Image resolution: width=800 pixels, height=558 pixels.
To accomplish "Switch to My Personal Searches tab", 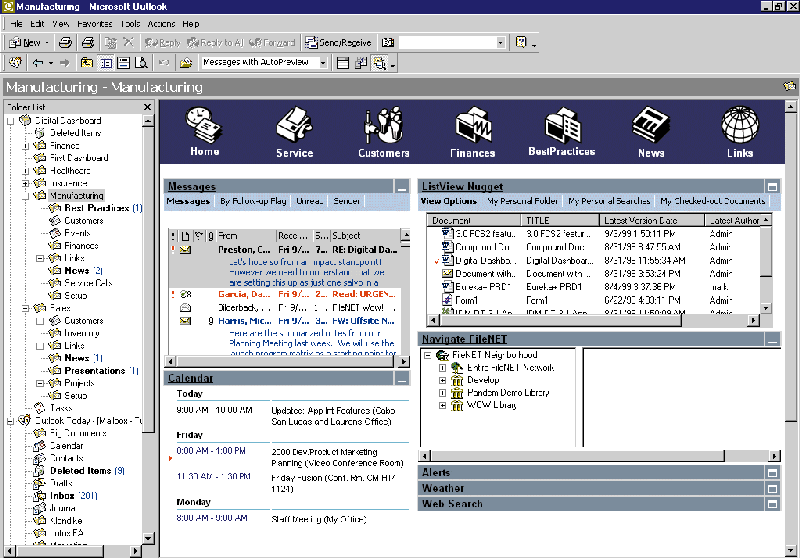I will (x=611, y=201).
